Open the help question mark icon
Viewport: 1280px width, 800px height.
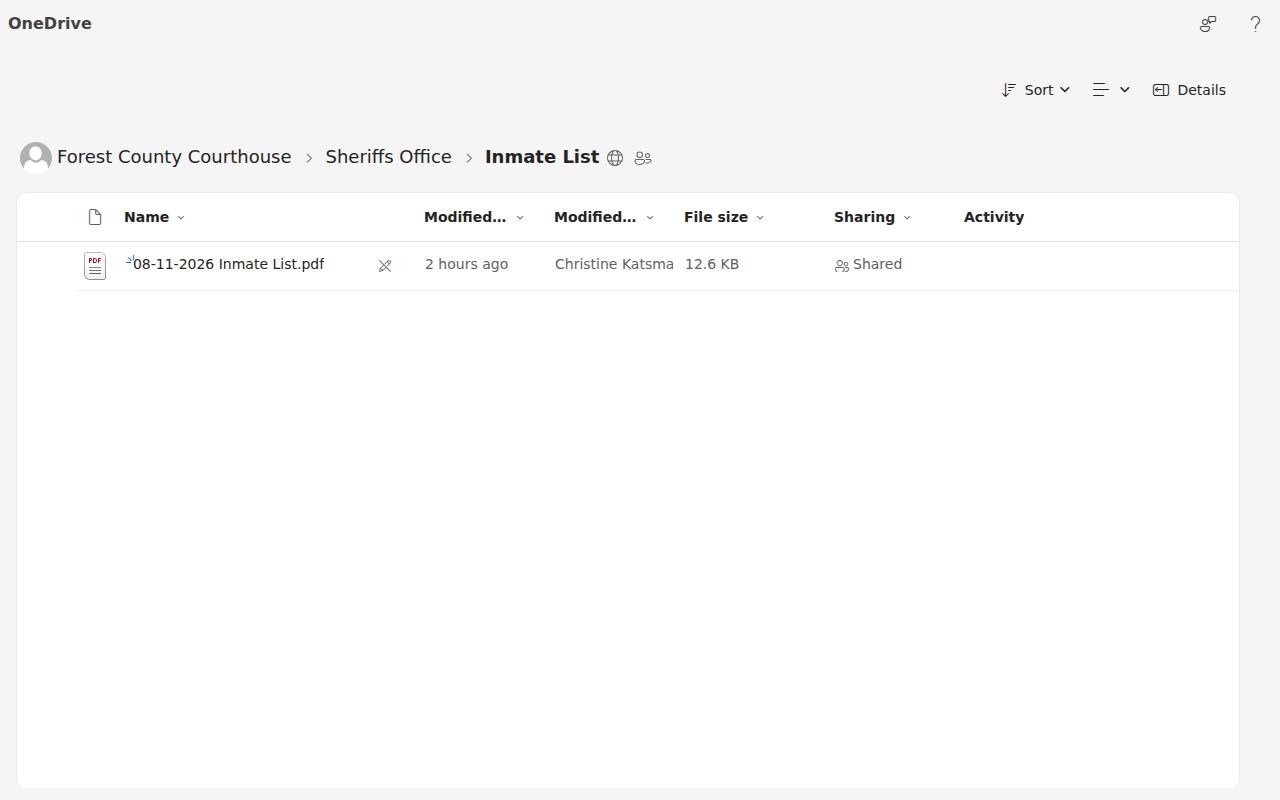coord(1255,24)
